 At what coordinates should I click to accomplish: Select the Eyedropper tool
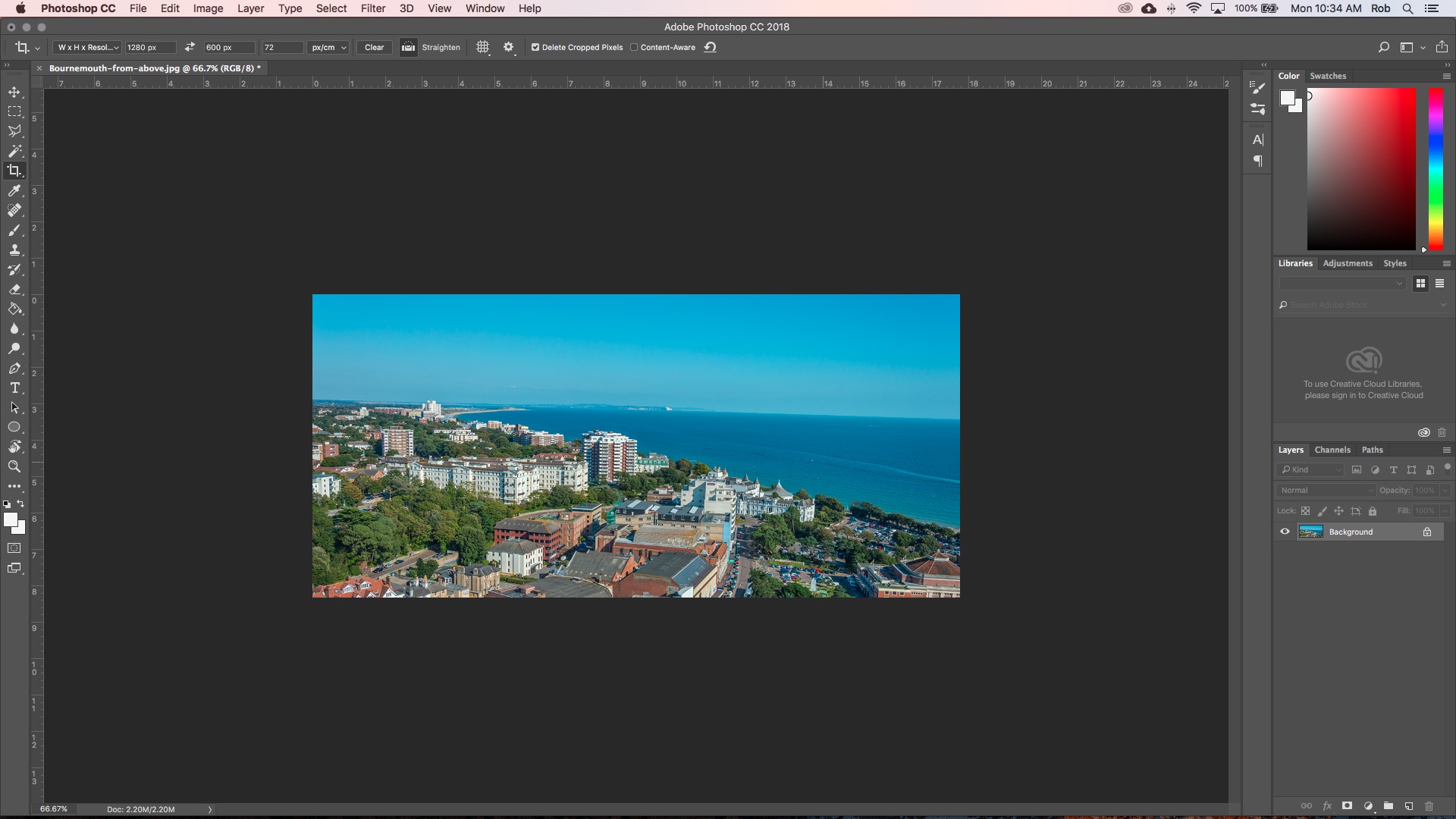click(14, 191)
